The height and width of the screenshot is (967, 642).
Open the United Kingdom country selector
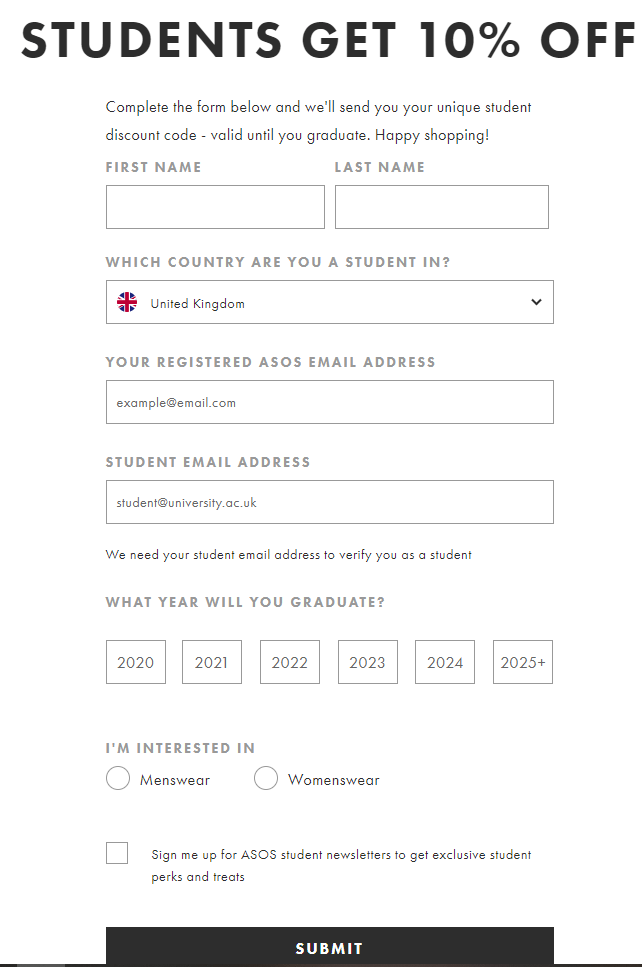click(329, 302)
